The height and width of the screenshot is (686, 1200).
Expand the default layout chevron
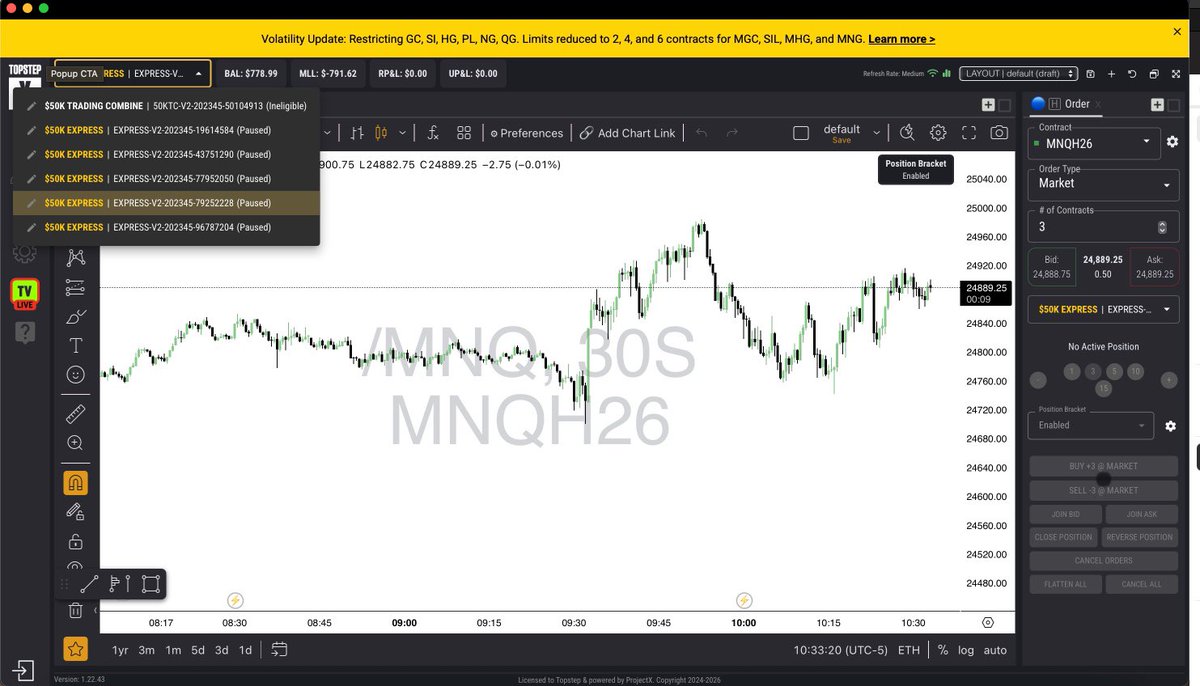[x=877, y=133]
